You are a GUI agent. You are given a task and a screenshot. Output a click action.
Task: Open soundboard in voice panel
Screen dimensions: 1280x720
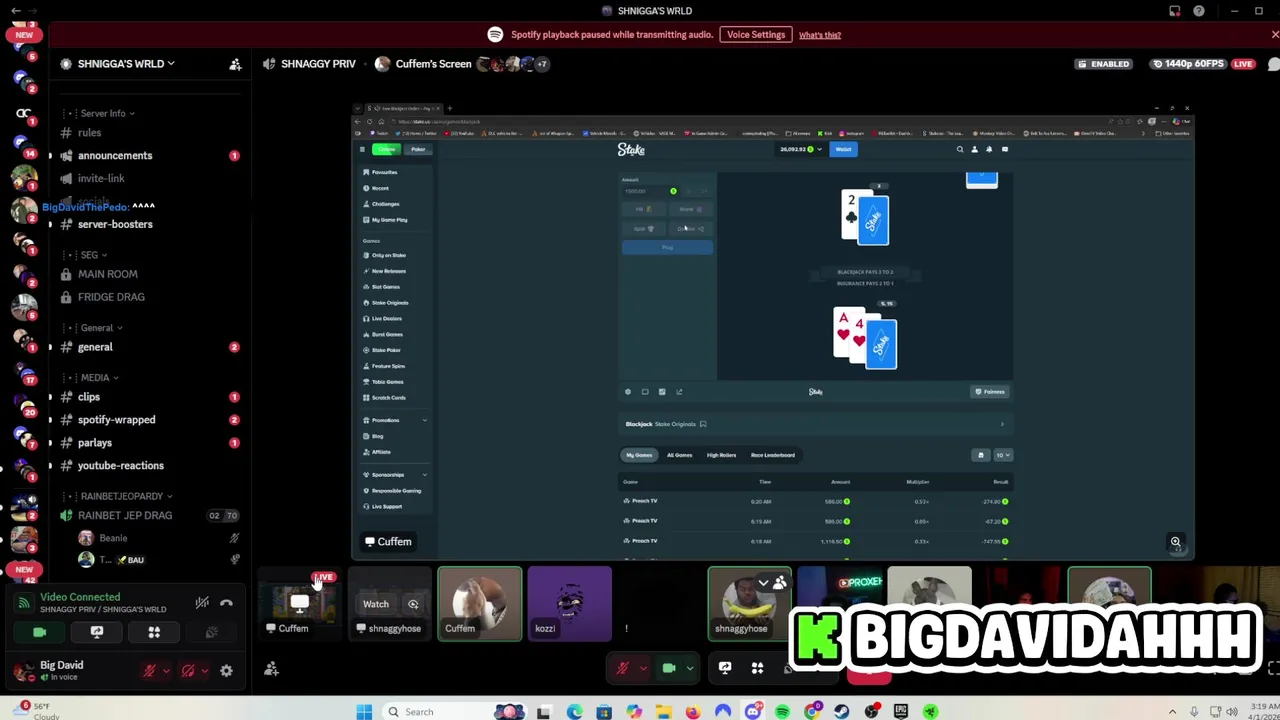click(x=212, y=633)
